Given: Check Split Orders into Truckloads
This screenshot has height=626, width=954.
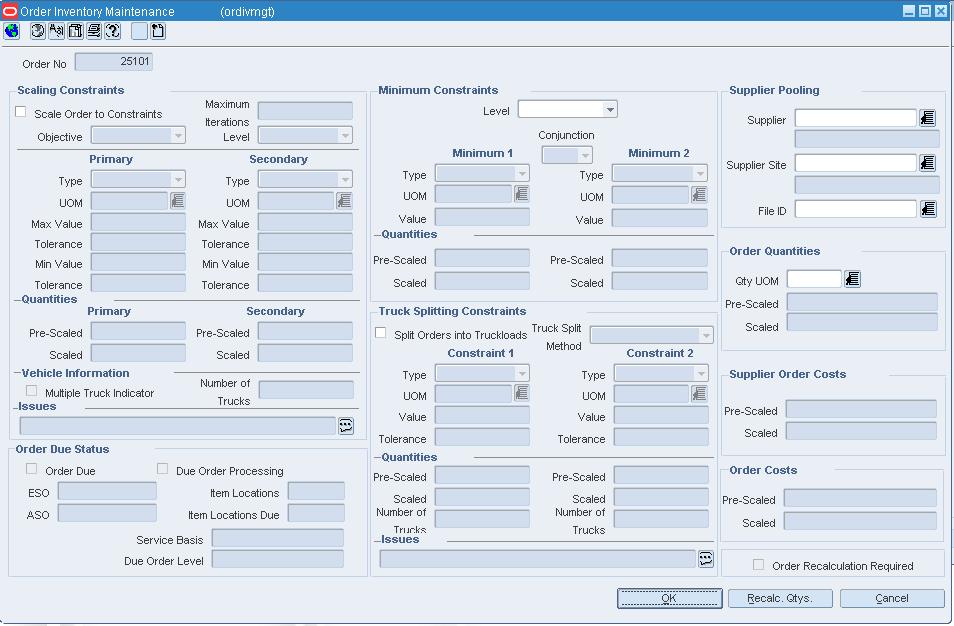Looking at the screenshot, I should click(x=381, y=333).
